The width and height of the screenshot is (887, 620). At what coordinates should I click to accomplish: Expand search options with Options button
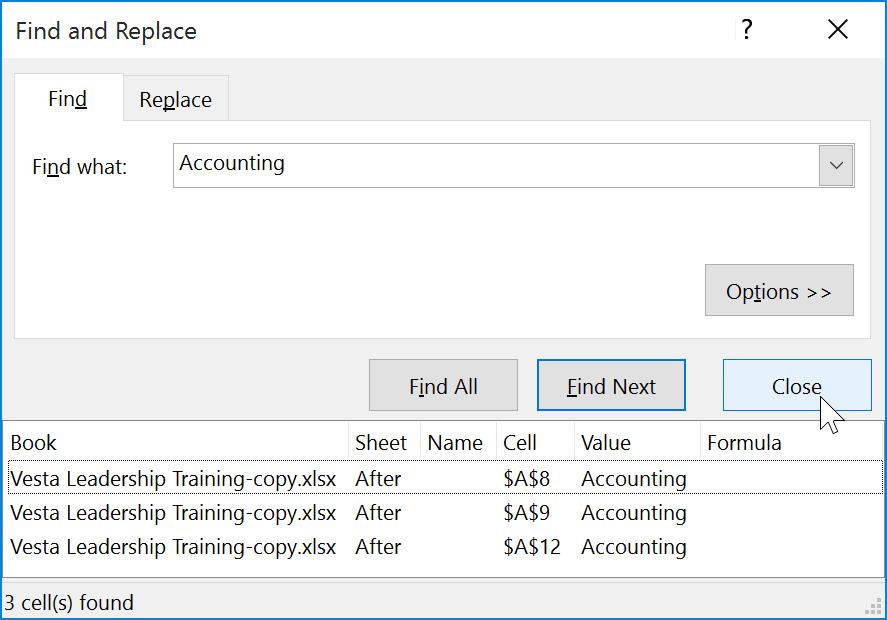tap(779, 290)
